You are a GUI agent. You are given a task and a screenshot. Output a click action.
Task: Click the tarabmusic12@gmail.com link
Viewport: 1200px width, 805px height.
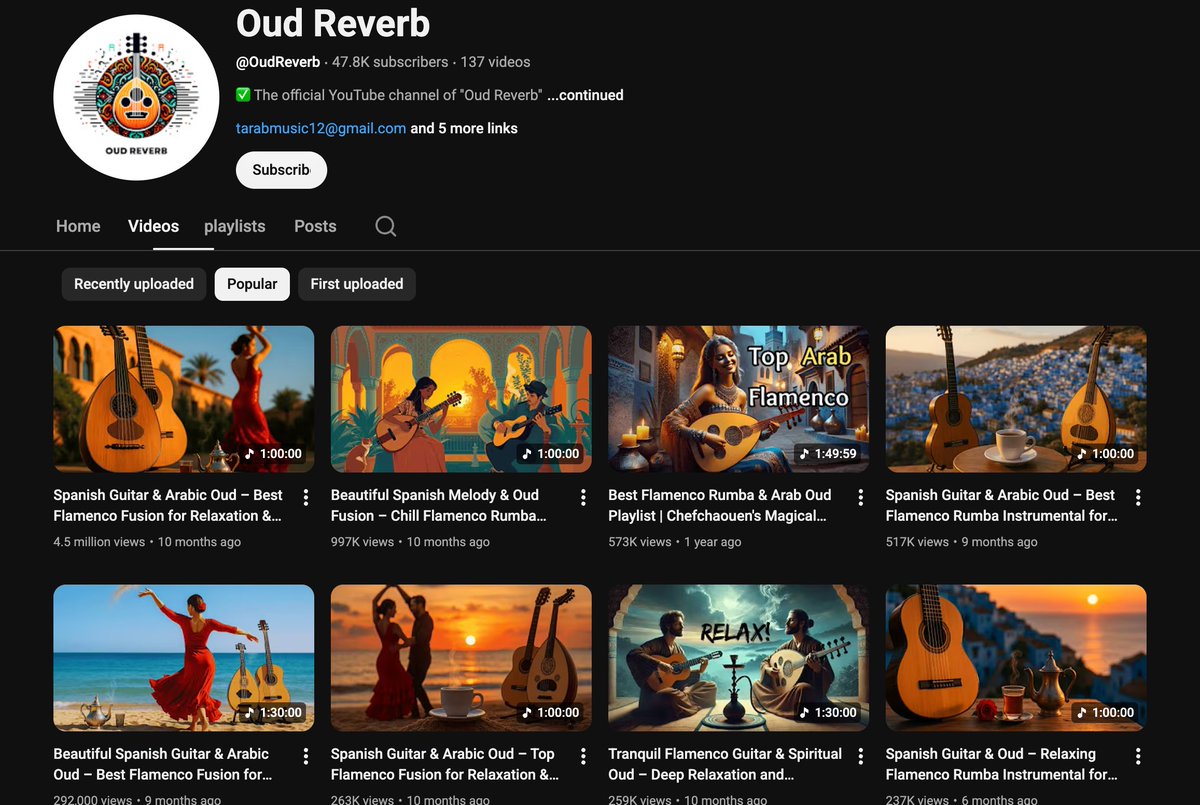coord(321,128)
